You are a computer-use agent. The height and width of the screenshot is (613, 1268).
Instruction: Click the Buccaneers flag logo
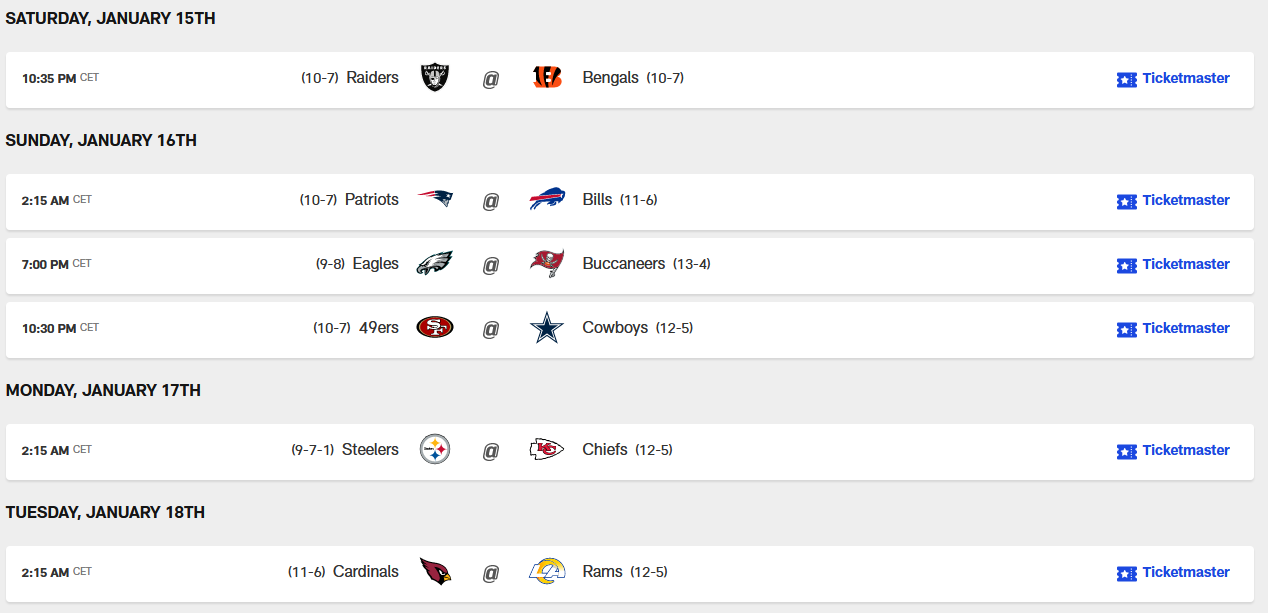547,264
